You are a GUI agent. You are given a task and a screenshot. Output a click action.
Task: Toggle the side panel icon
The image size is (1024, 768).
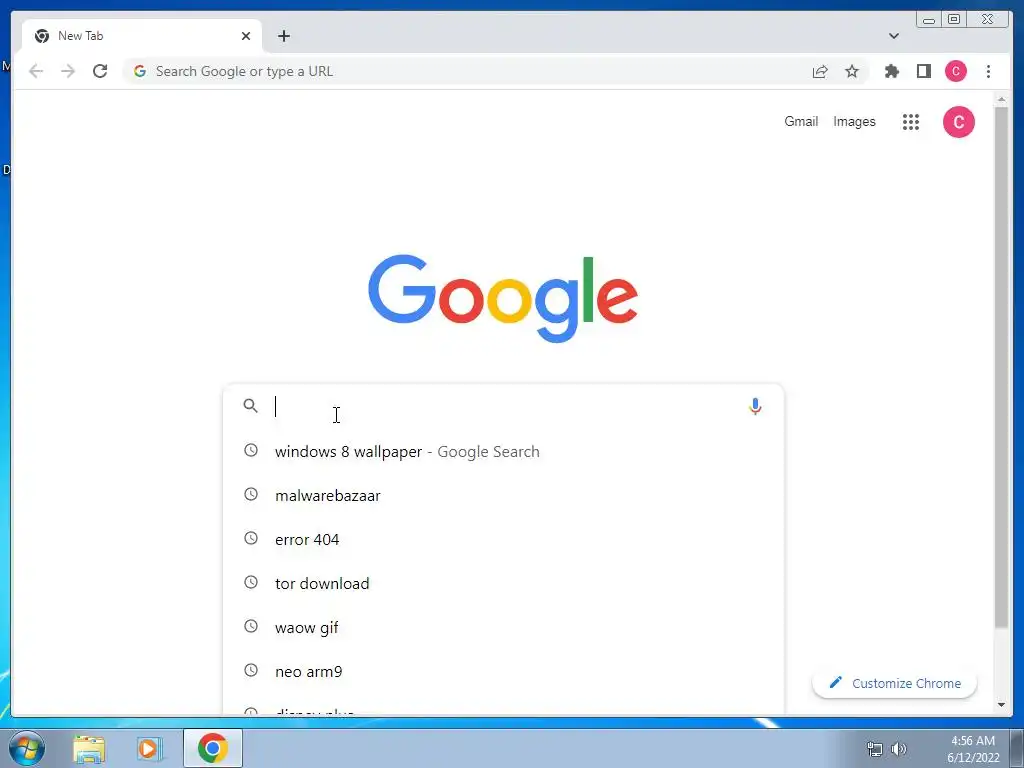tap(923, 71)
